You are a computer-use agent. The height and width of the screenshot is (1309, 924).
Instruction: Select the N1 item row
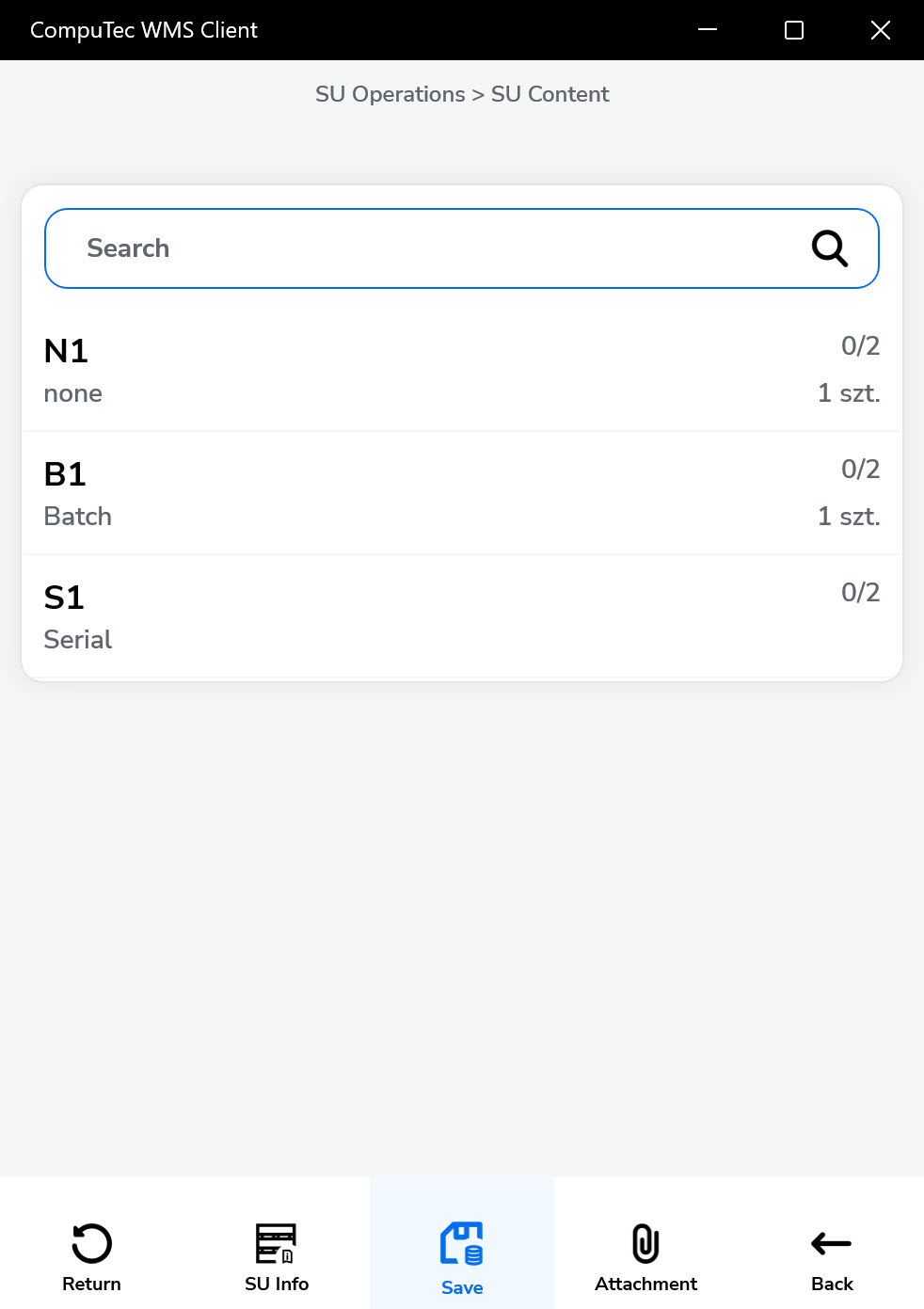[461, 370]
